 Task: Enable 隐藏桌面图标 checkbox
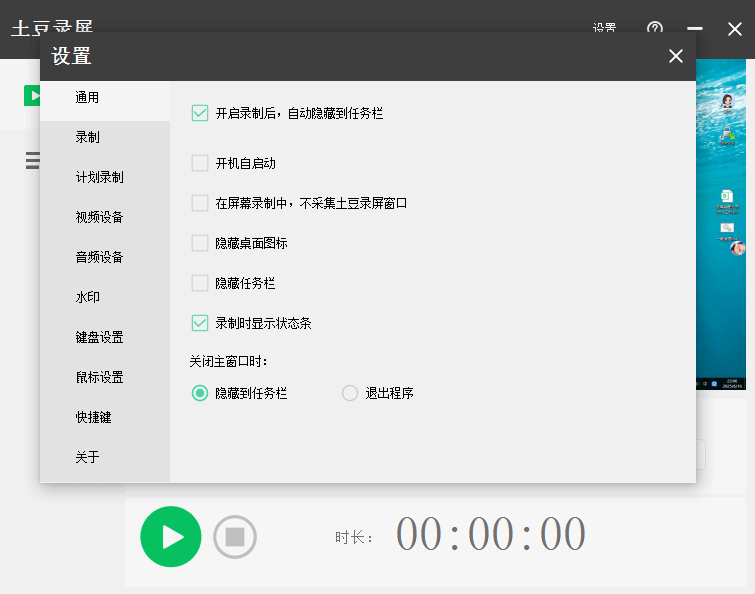(x=200, y=243)
